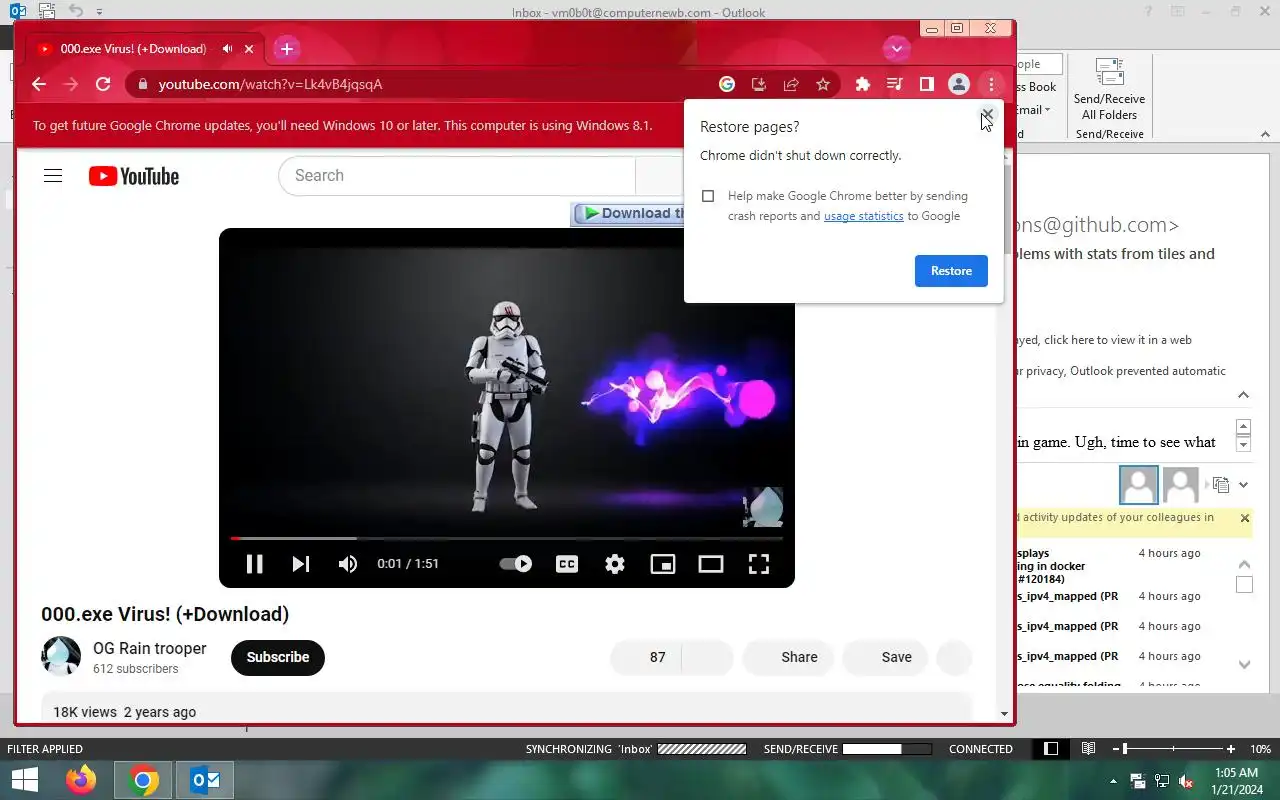Enable miniplayer mode
Image resolution: width=1280 pixels, height=800 pixels.
pos(663,564)
